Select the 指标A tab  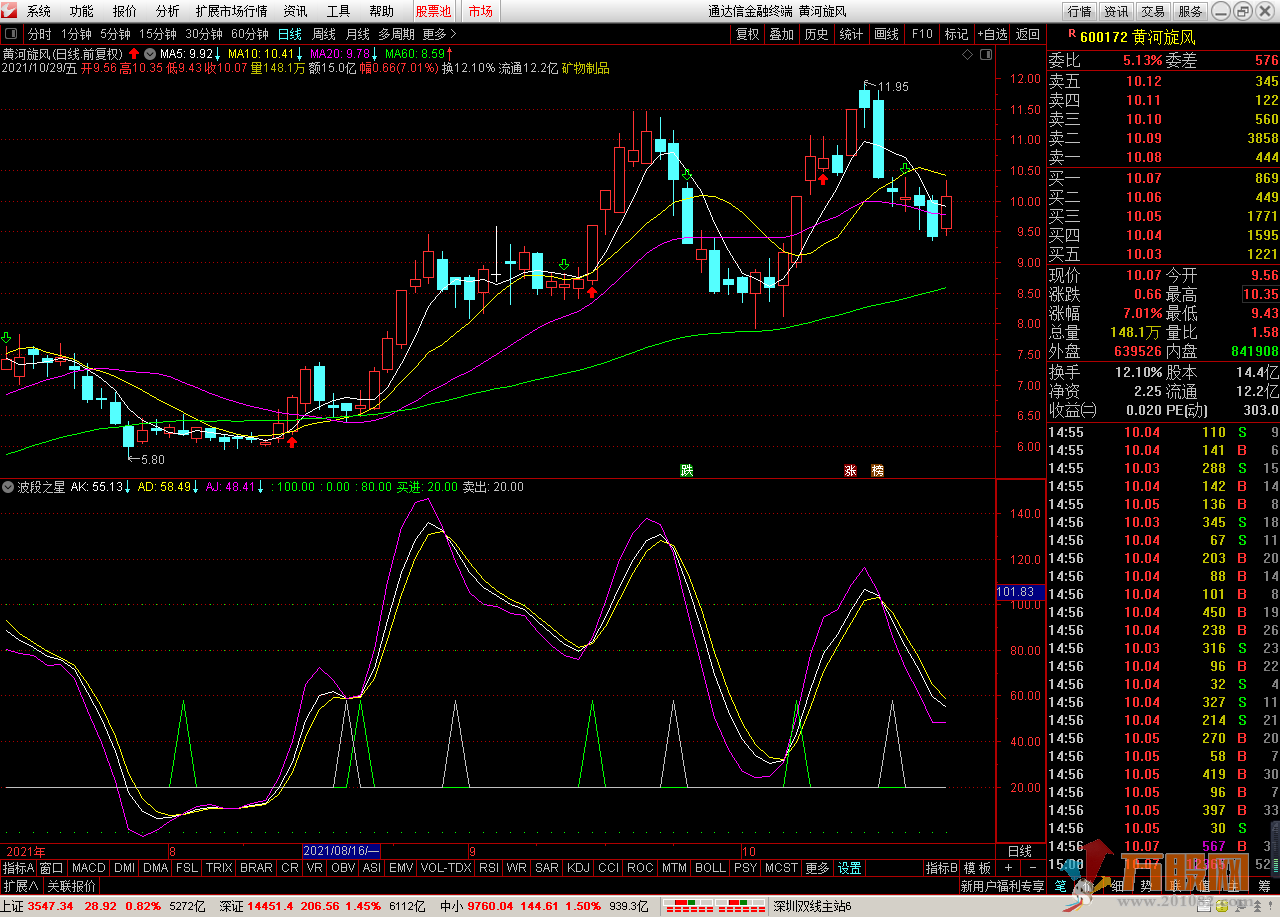pyautogui.click(x=18, y=868)
